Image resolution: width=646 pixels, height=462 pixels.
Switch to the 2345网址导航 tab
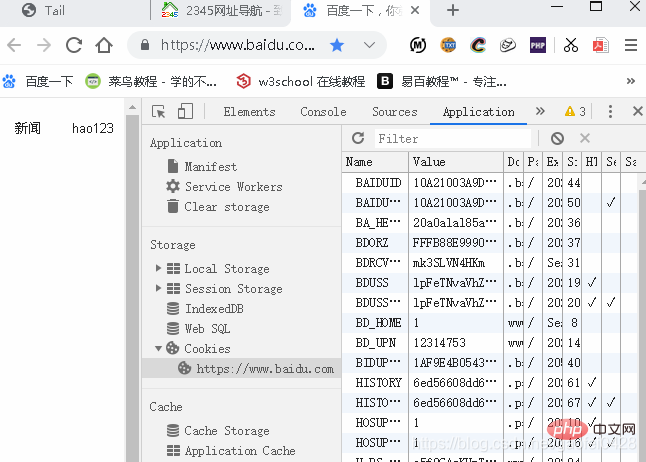pos(221,10)
